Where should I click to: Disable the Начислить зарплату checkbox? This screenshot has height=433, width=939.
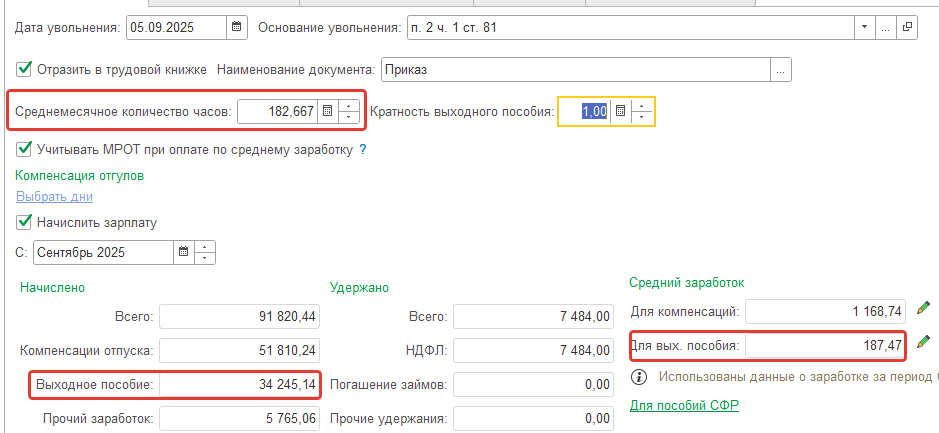[x=24, y=222]
